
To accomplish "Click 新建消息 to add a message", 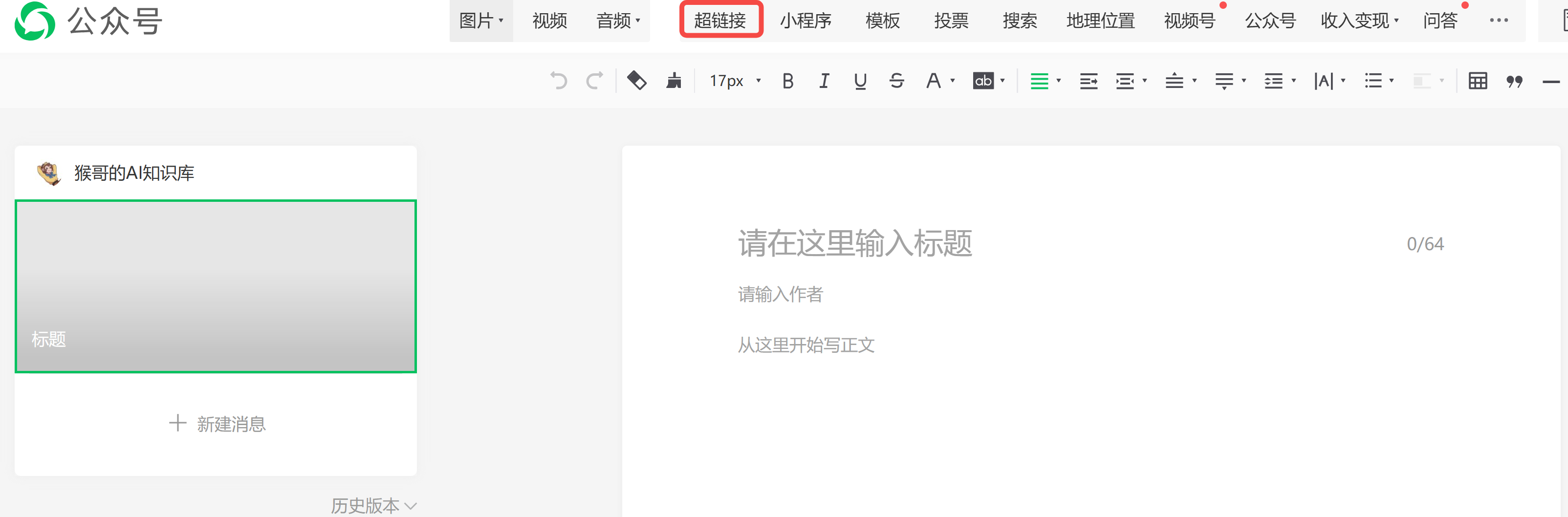I will [217, 424].
